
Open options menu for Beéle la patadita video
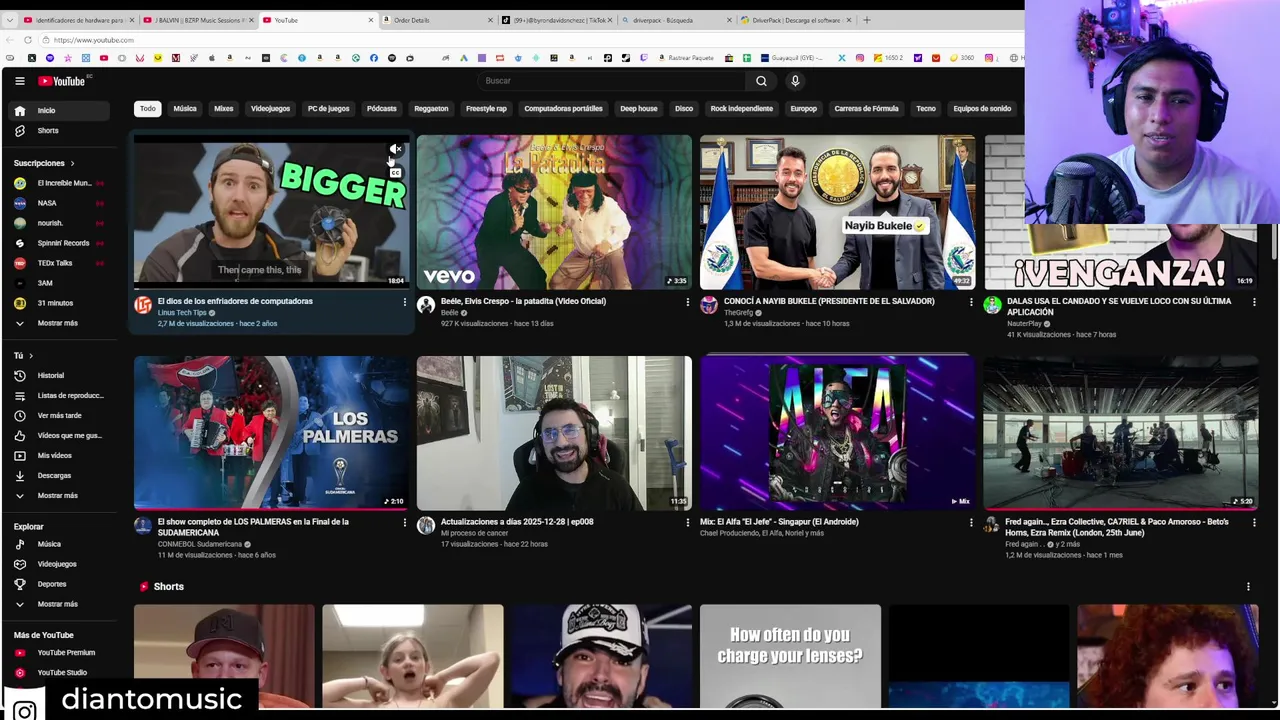[687, 302]
